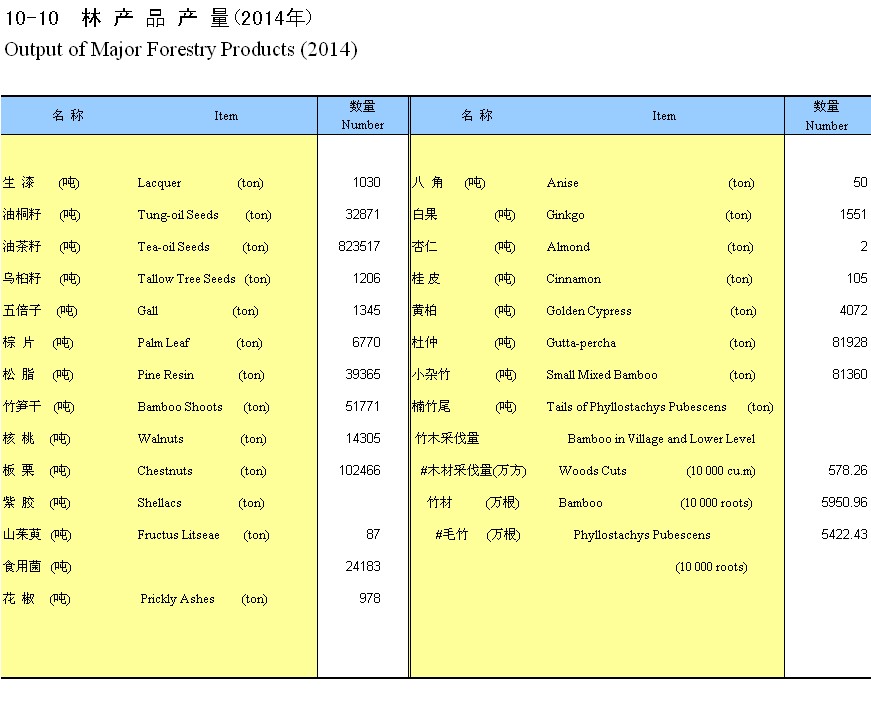Click the 'Prickly Ashes' item label

click(177, 599)
